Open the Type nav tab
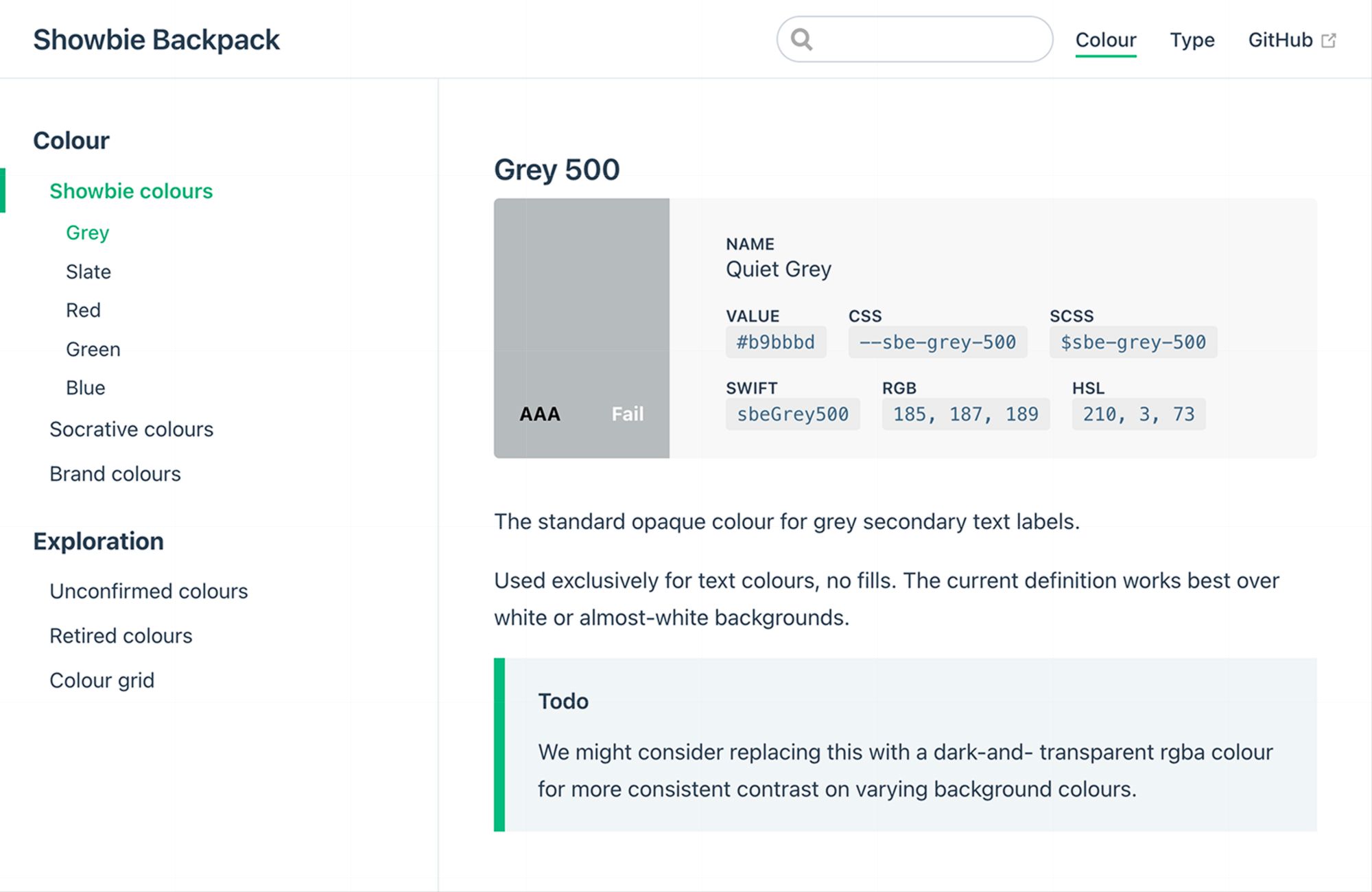The width and height of the screenshot is (1372, 892). point(1192,40)
